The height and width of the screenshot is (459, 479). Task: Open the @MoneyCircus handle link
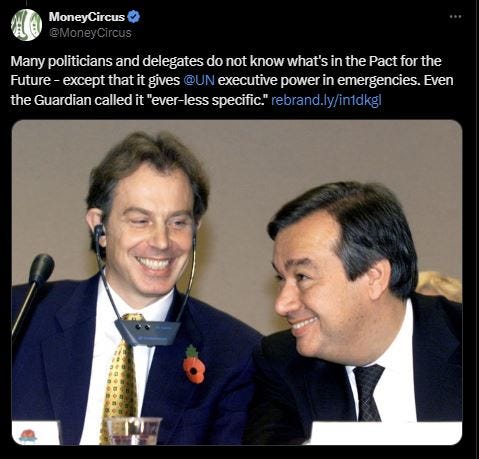click(x=90, y=33)
